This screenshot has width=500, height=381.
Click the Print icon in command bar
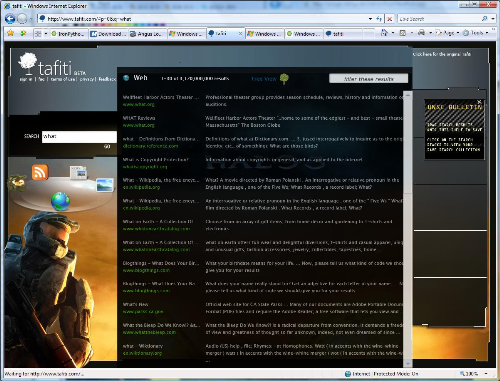(421, 33)
